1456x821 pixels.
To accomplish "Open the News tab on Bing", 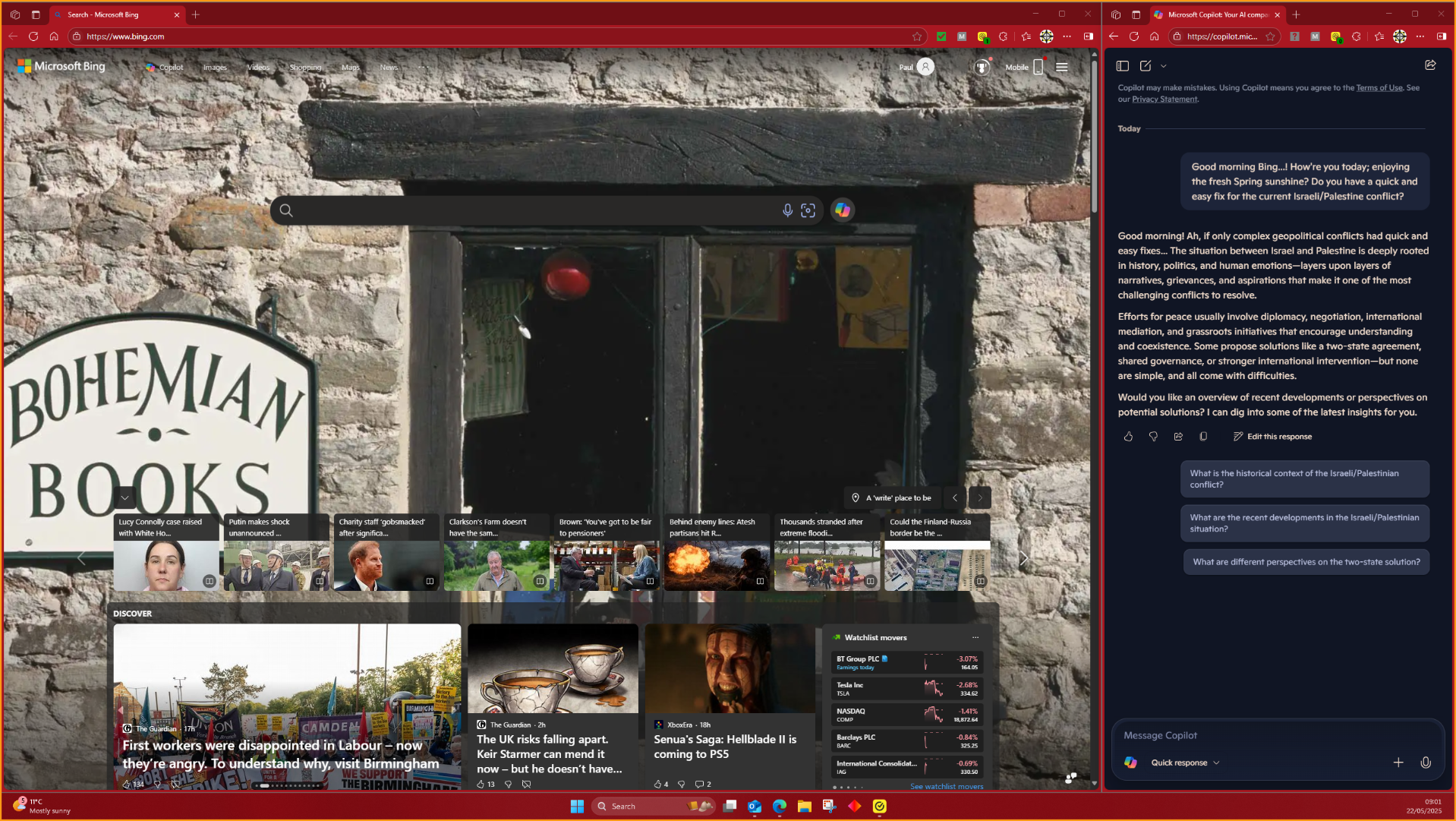I will click(389, 68).
